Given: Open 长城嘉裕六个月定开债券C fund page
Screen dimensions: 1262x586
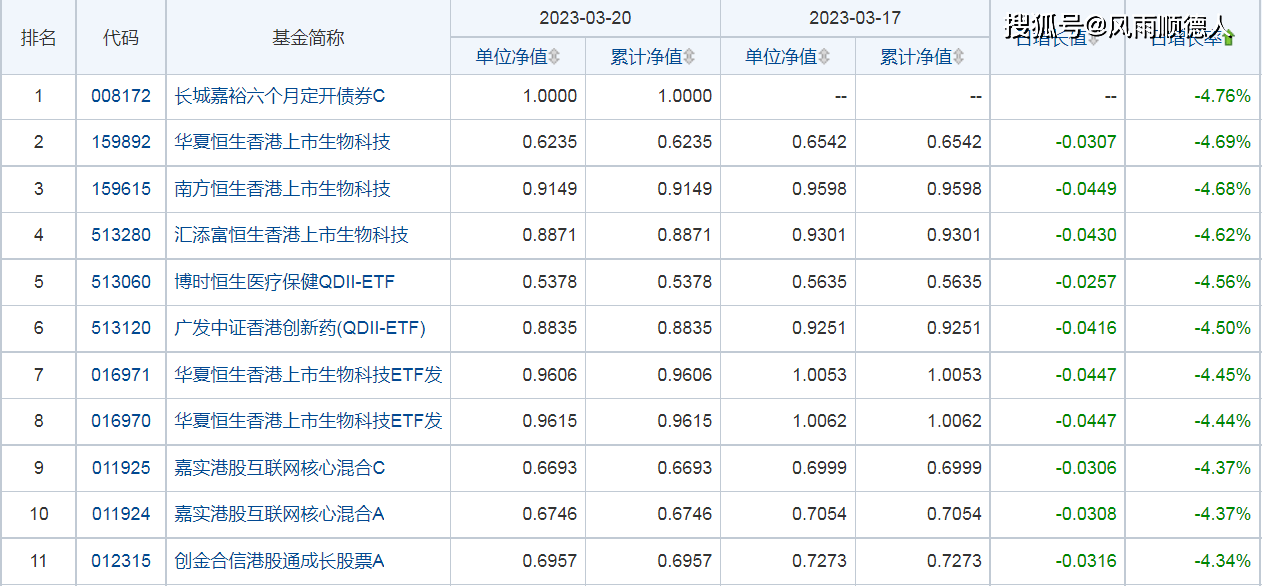Looking at the screenshot, I should [x=279, y=96].
